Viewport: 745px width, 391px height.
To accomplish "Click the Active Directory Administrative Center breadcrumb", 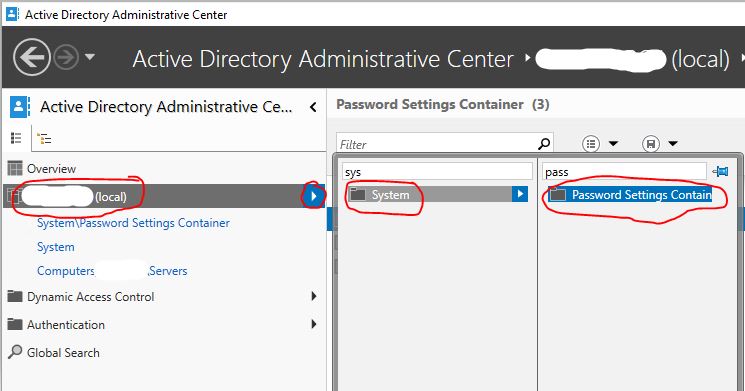I will click(x=323, y=59).
